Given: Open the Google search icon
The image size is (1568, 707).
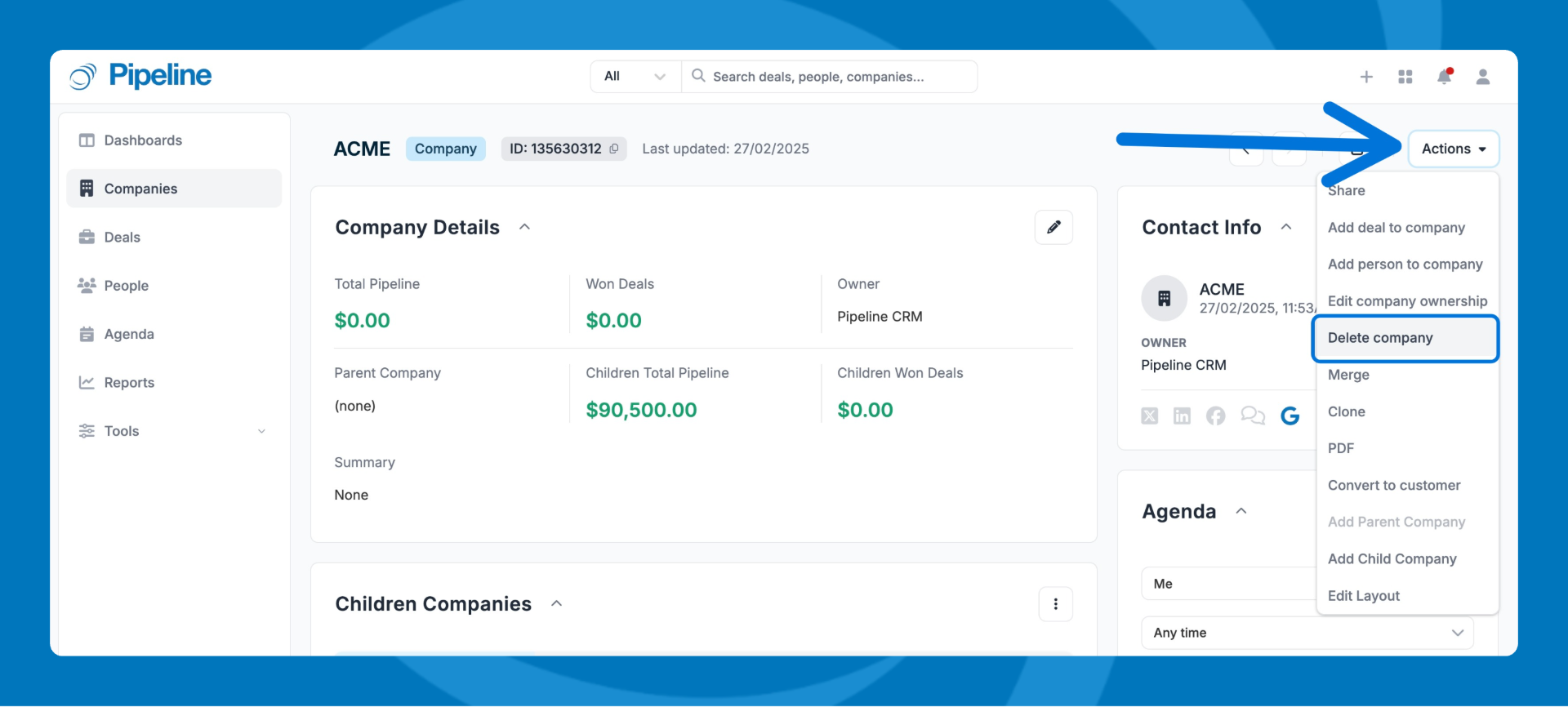Looking at the screenshot, I should point(1290,416).
